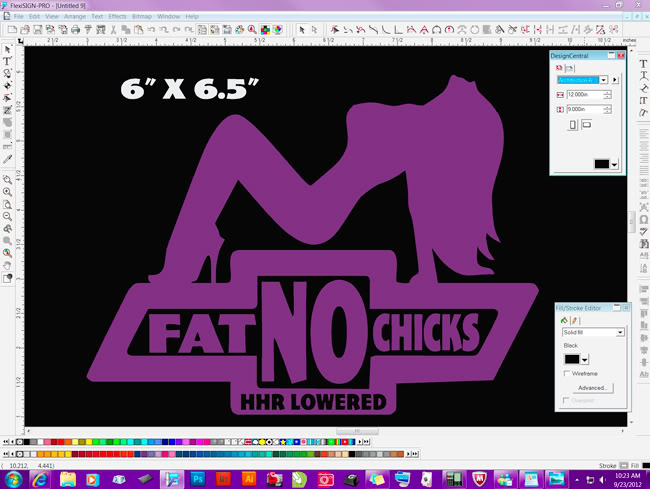Click the horizontal scrollbar thumb under the canvas
This screenshot has width=650, height=489.
357,431
